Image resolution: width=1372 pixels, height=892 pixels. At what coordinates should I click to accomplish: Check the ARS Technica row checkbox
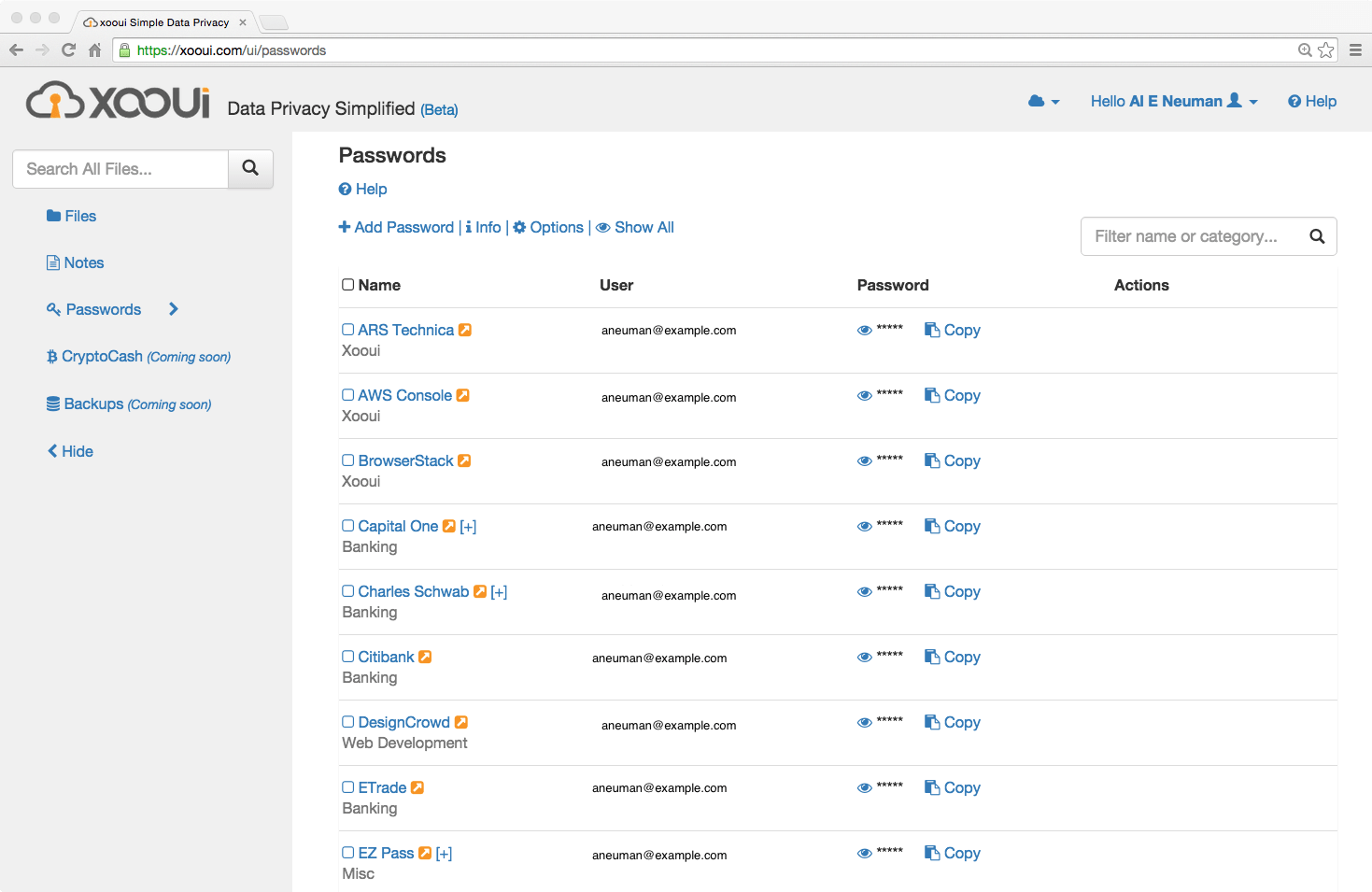(347, 330)
